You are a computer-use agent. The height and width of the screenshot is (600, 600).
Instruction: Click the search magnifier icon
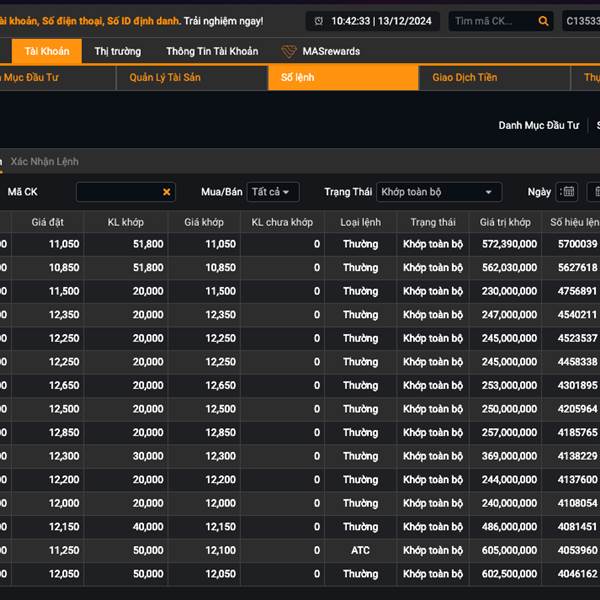pyautogui.click(x=543, y=21)
